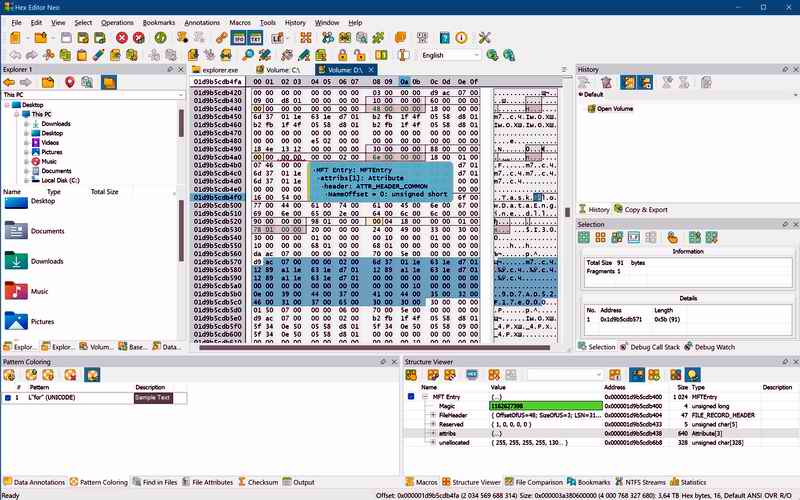Click the red stop icon in toolbar
Image resolution: width=800 pixels, height=500 pixels.
click(x=122, y=38)
